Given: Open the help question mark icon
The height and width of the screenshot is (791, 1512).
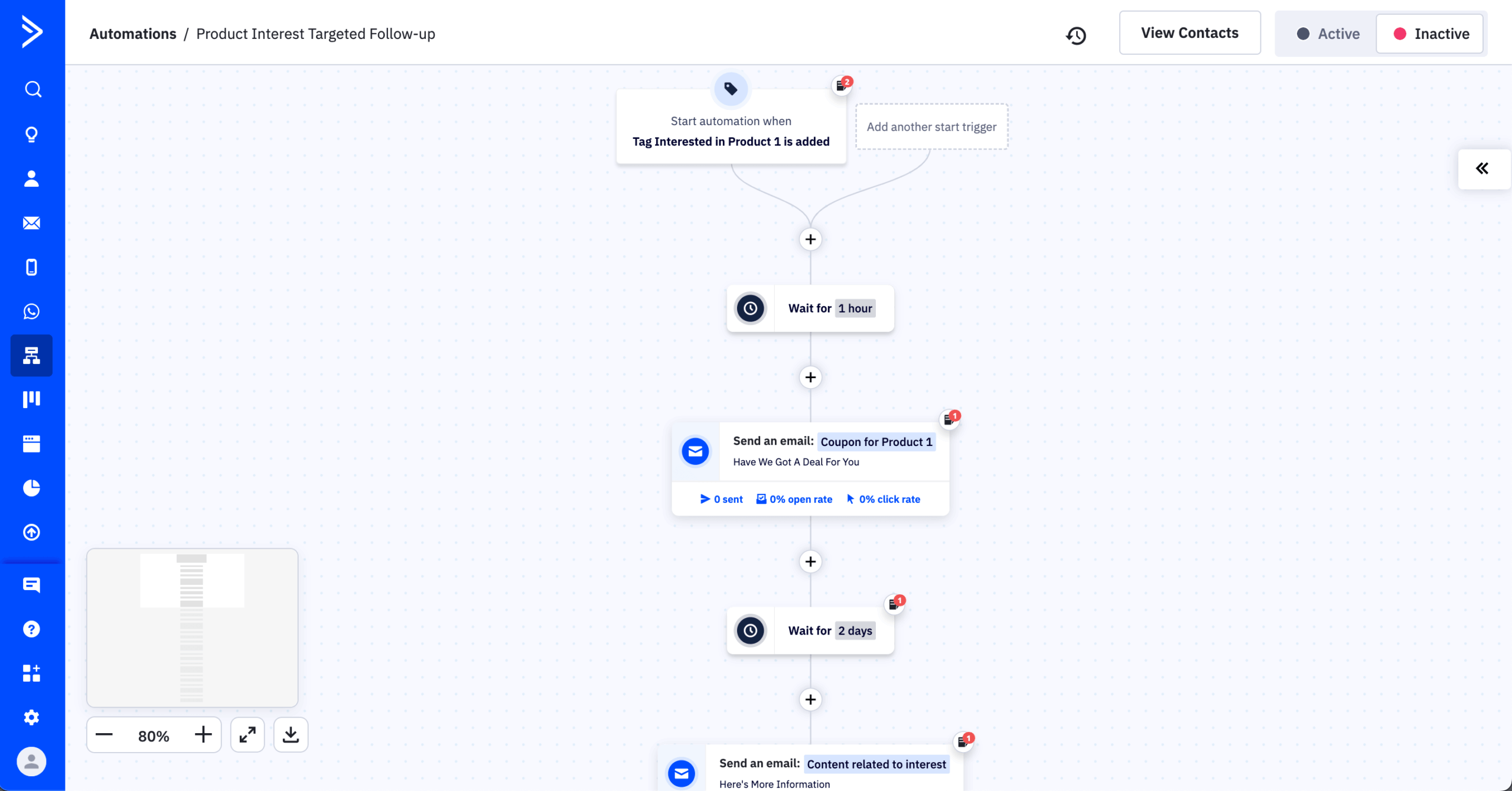Looking at the screenshot, I should click(x=32, y=629).
